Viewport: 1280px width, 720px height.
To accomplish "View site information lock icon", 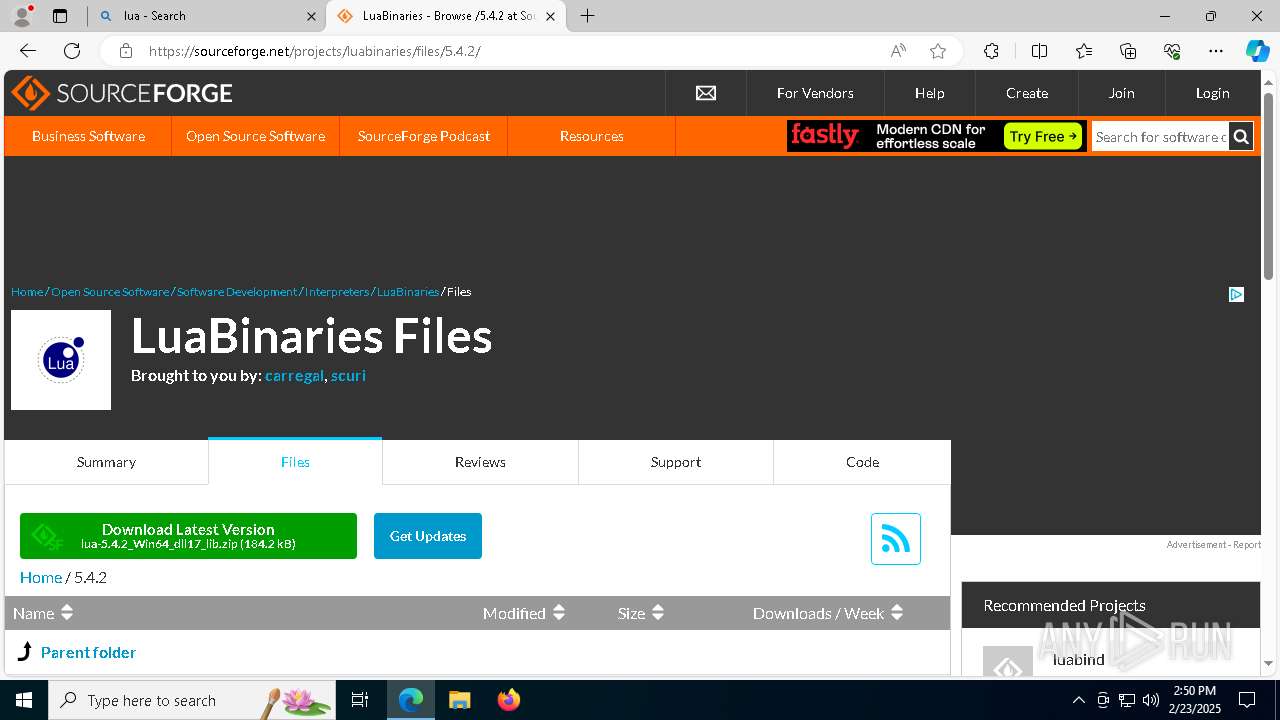I will point(125,51).
